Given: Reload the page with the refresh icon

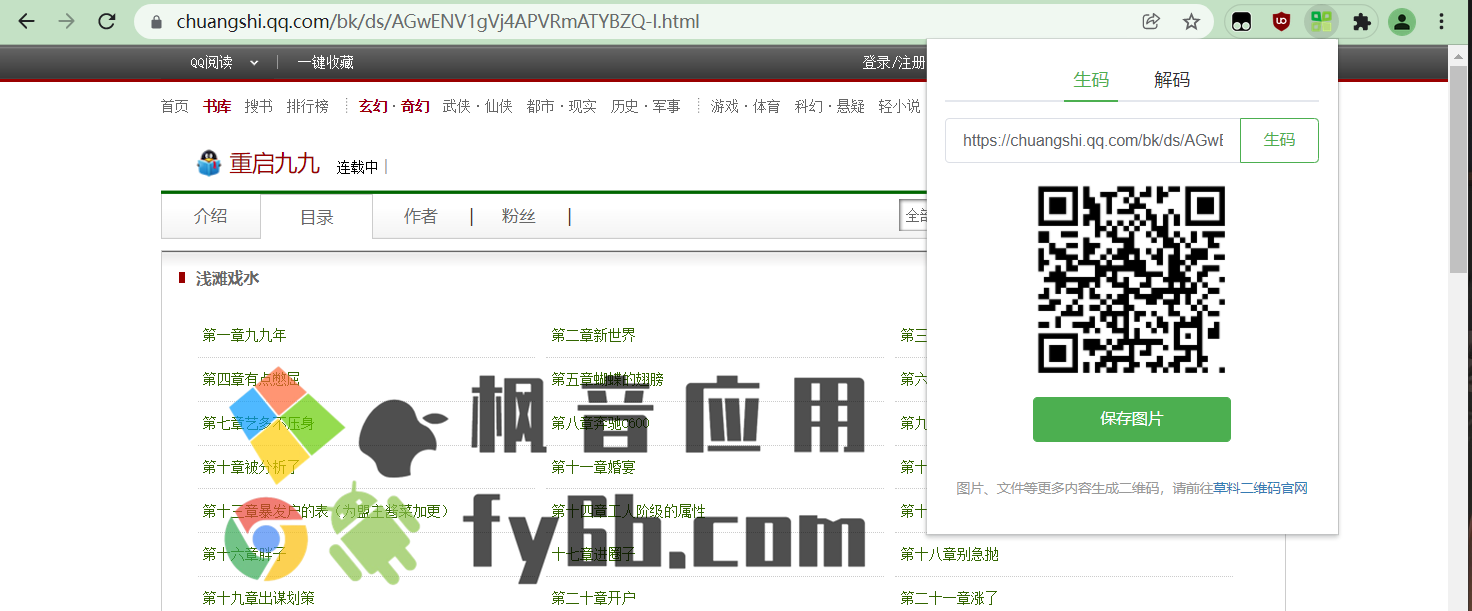Looking at the screenshot, I should [x=107, y=21].
